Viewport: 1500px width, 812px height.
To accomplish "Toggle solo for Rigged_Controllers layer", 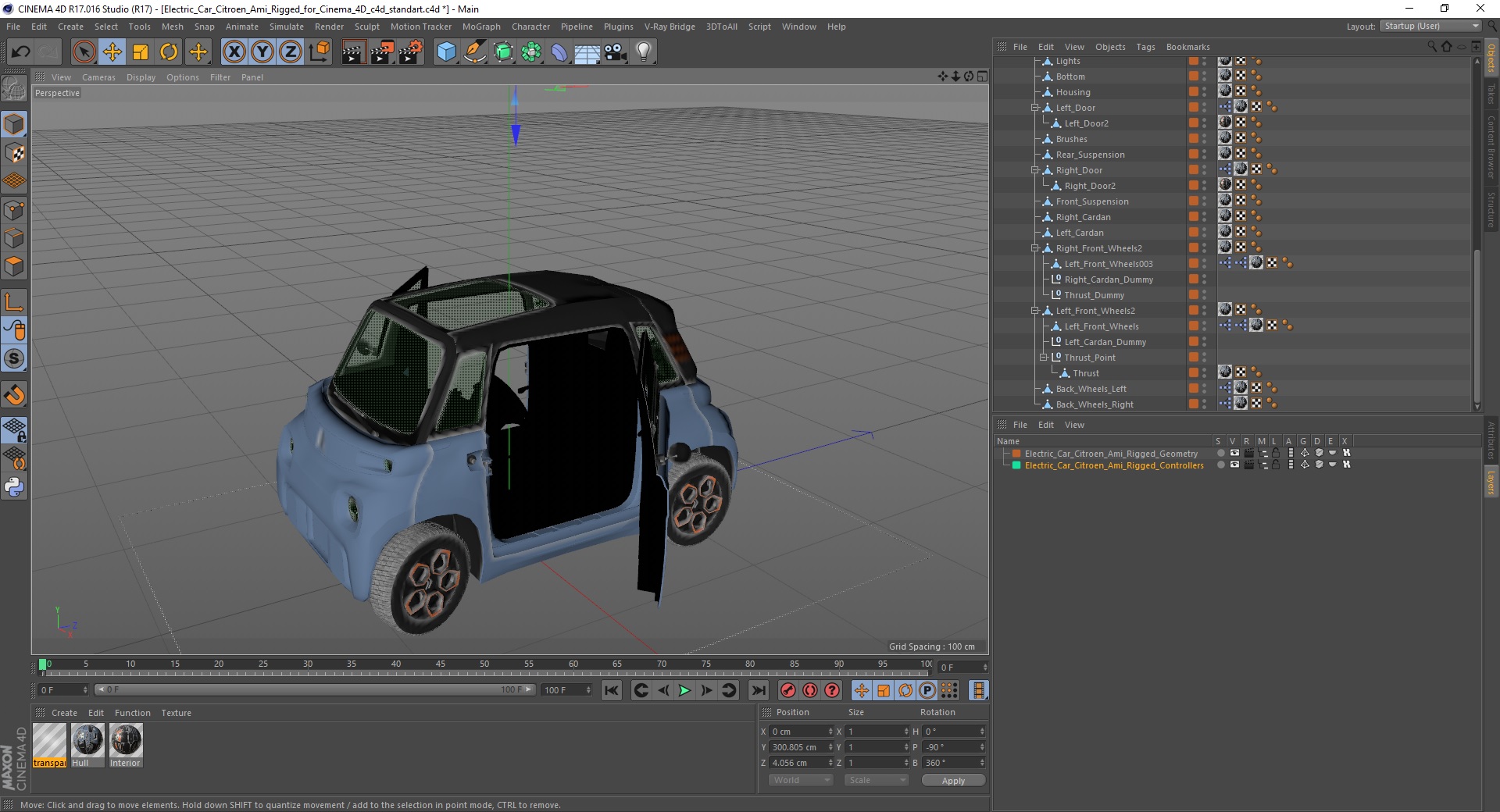I will (x=1220, y=465).
